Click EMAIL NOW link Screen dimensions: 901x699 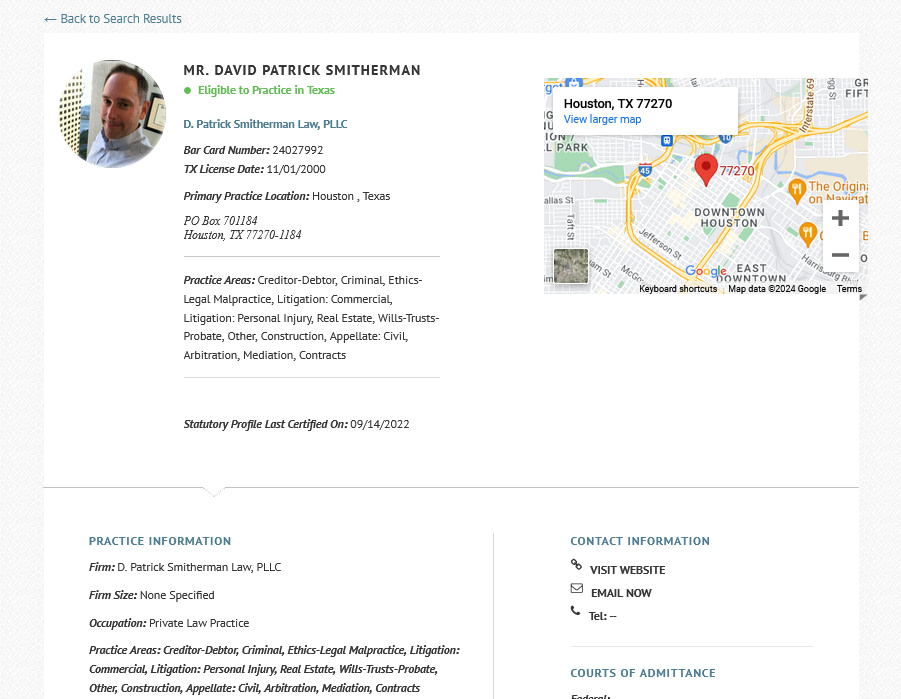(x=621, y=593)
